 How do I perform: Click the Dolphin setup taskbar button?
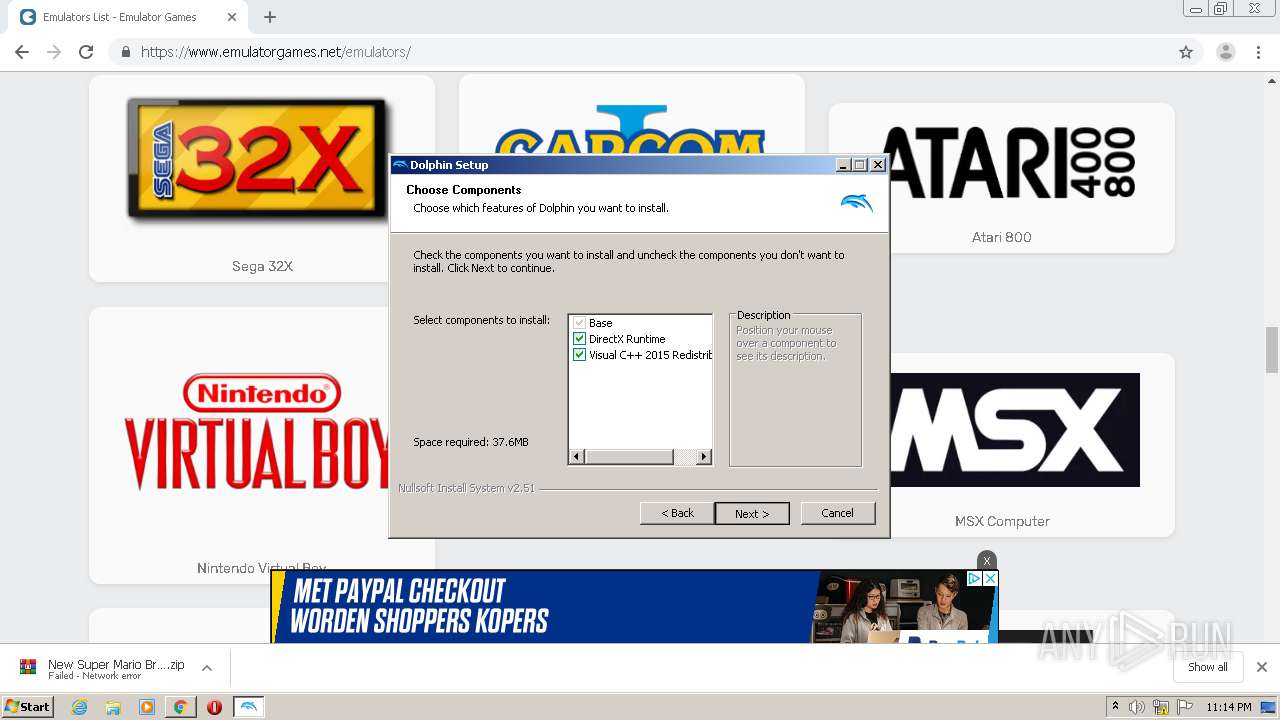(249, 707)
